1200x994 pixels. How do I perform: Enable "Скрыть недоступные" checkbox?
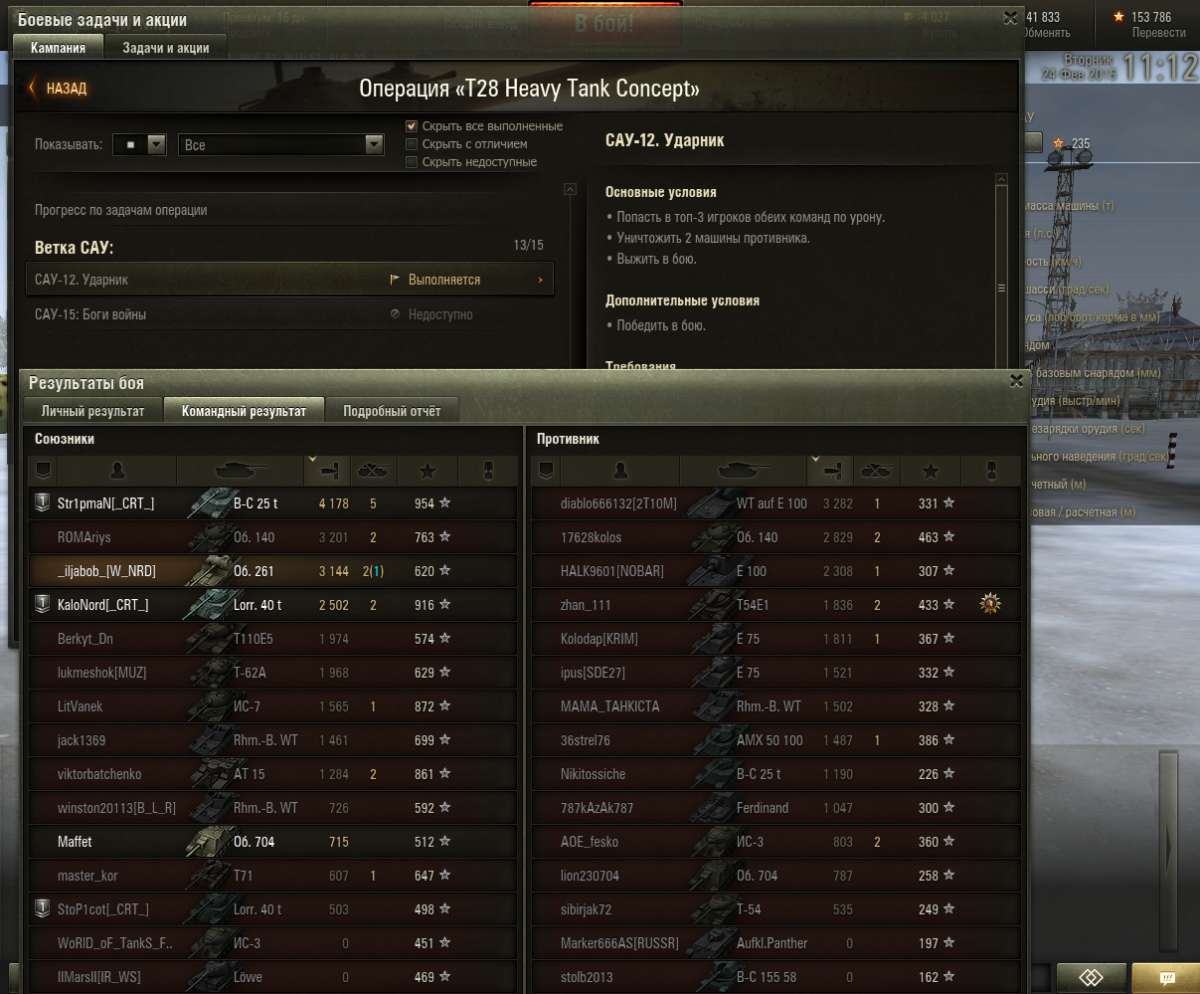tap(411, 162)
